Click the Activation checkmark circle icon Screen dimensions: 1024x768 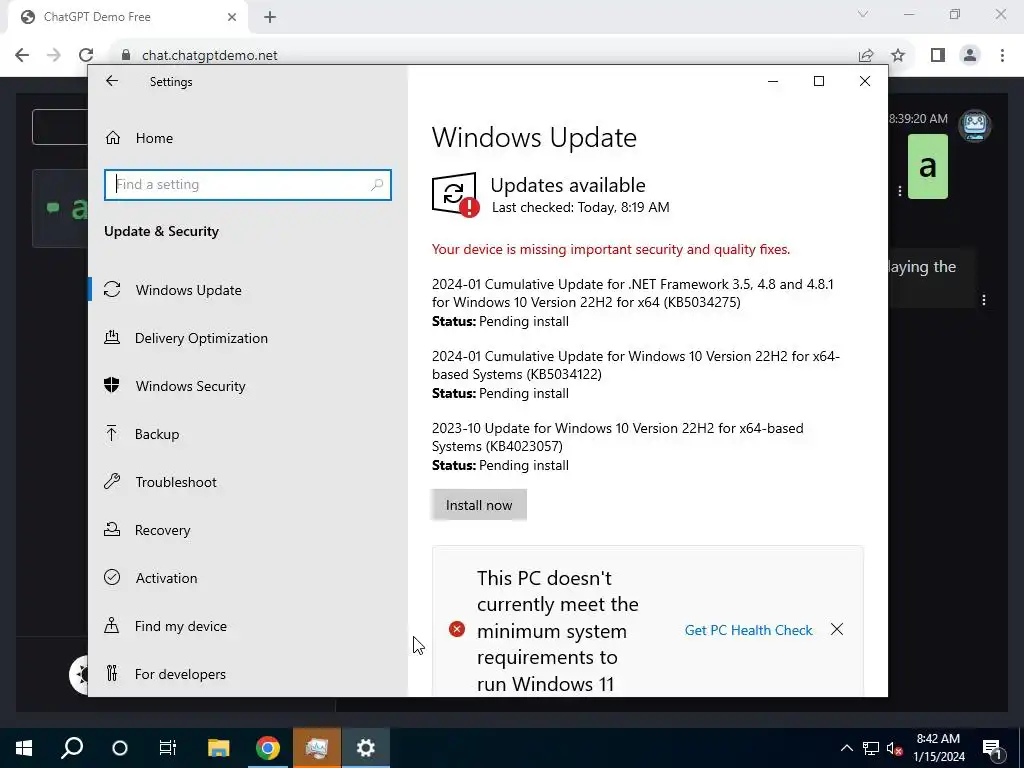pos(112,577)
